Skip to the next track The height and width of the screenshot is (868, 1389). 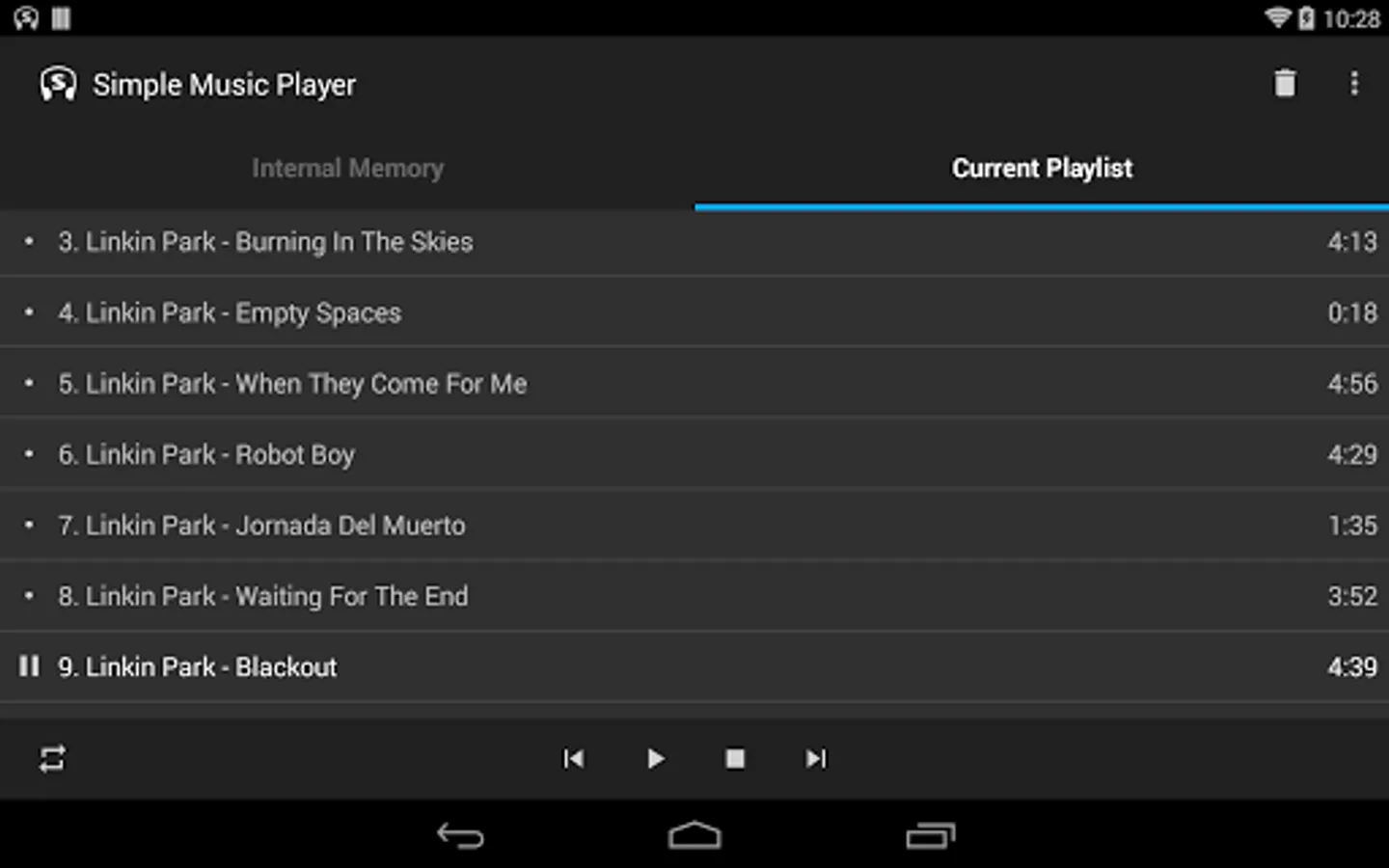pyautogui.click(x=816, y=759)
